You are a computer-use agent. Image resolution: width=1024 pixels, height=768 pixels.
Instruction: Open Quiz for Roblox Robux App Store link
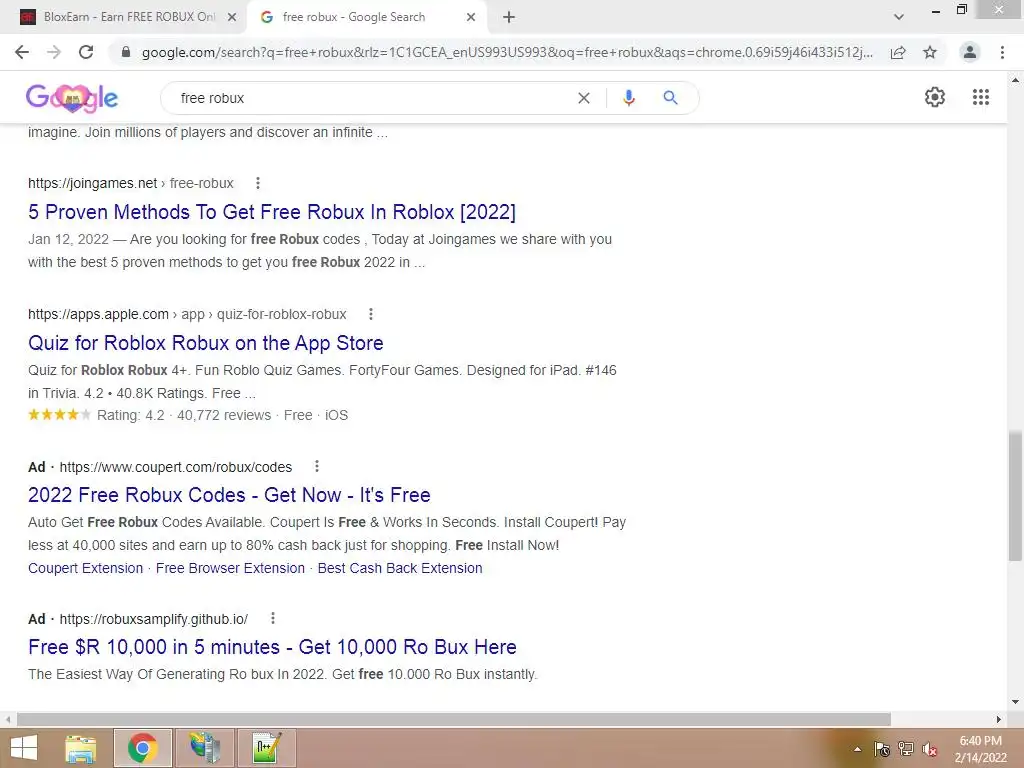coord(206,343)
